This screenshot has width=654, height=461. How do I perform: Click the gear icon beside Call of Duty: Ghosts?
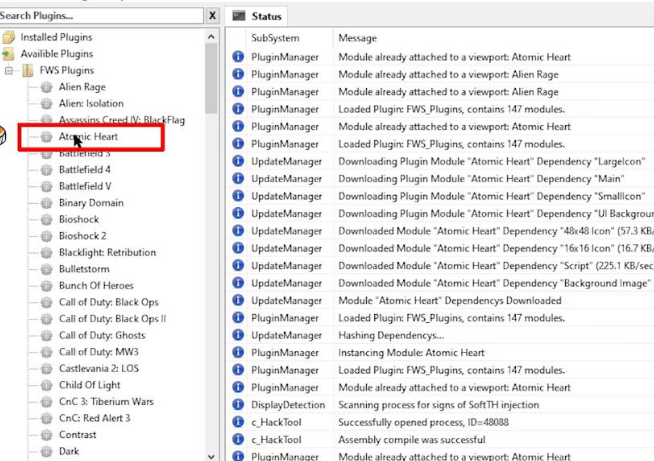47,335
